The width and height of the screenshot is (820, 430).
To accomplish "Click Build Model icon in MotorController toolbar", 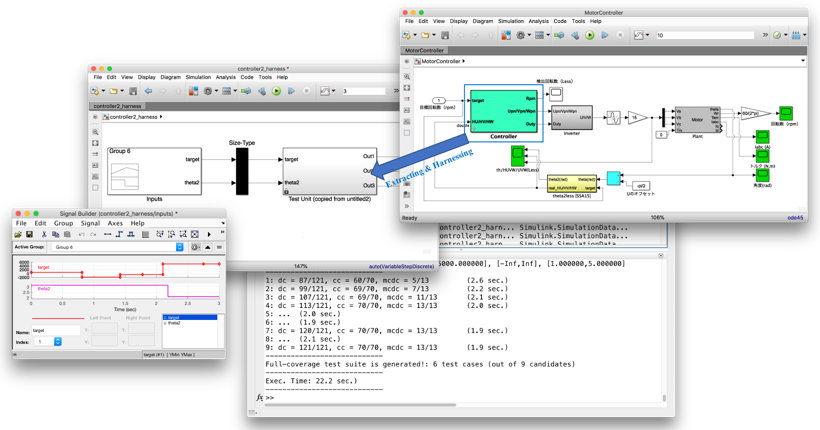I will pos(796,35).
